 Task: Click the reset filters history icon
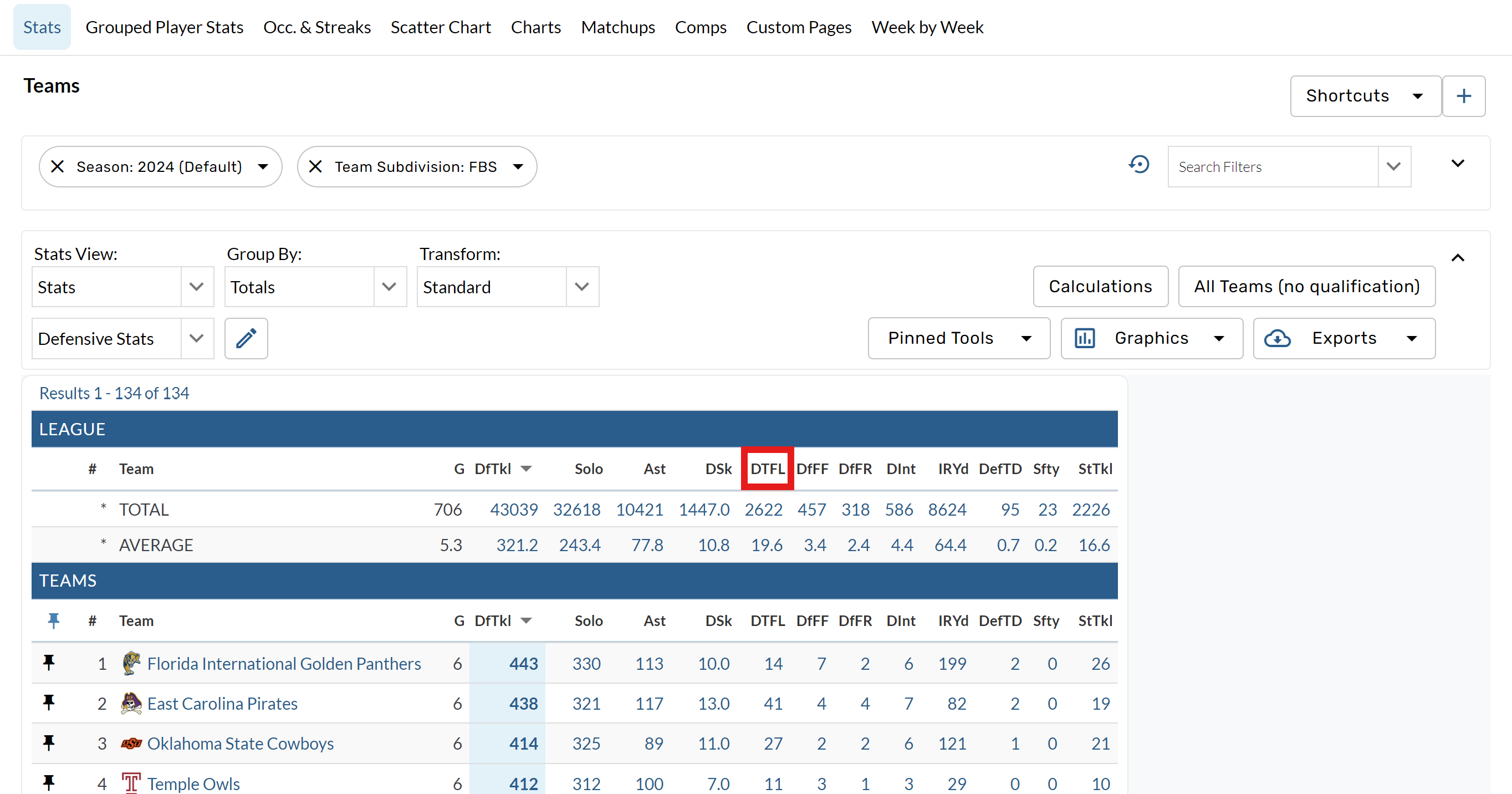(1138, 165)
